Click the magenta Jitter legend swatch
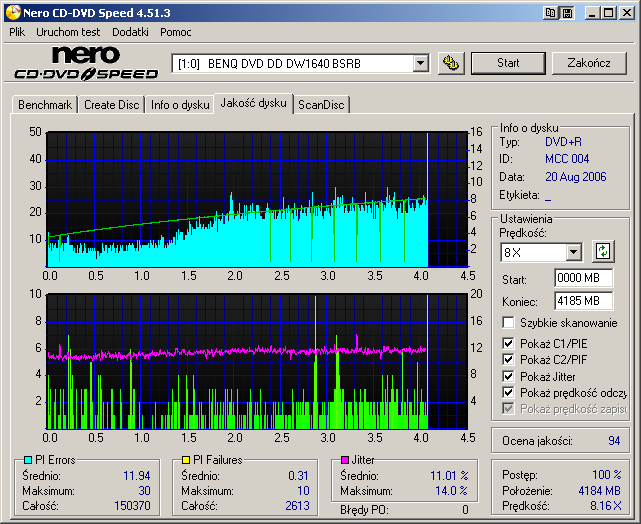This screenshot has height=524, width=641. pyautogui.click(x=345, y=460)
